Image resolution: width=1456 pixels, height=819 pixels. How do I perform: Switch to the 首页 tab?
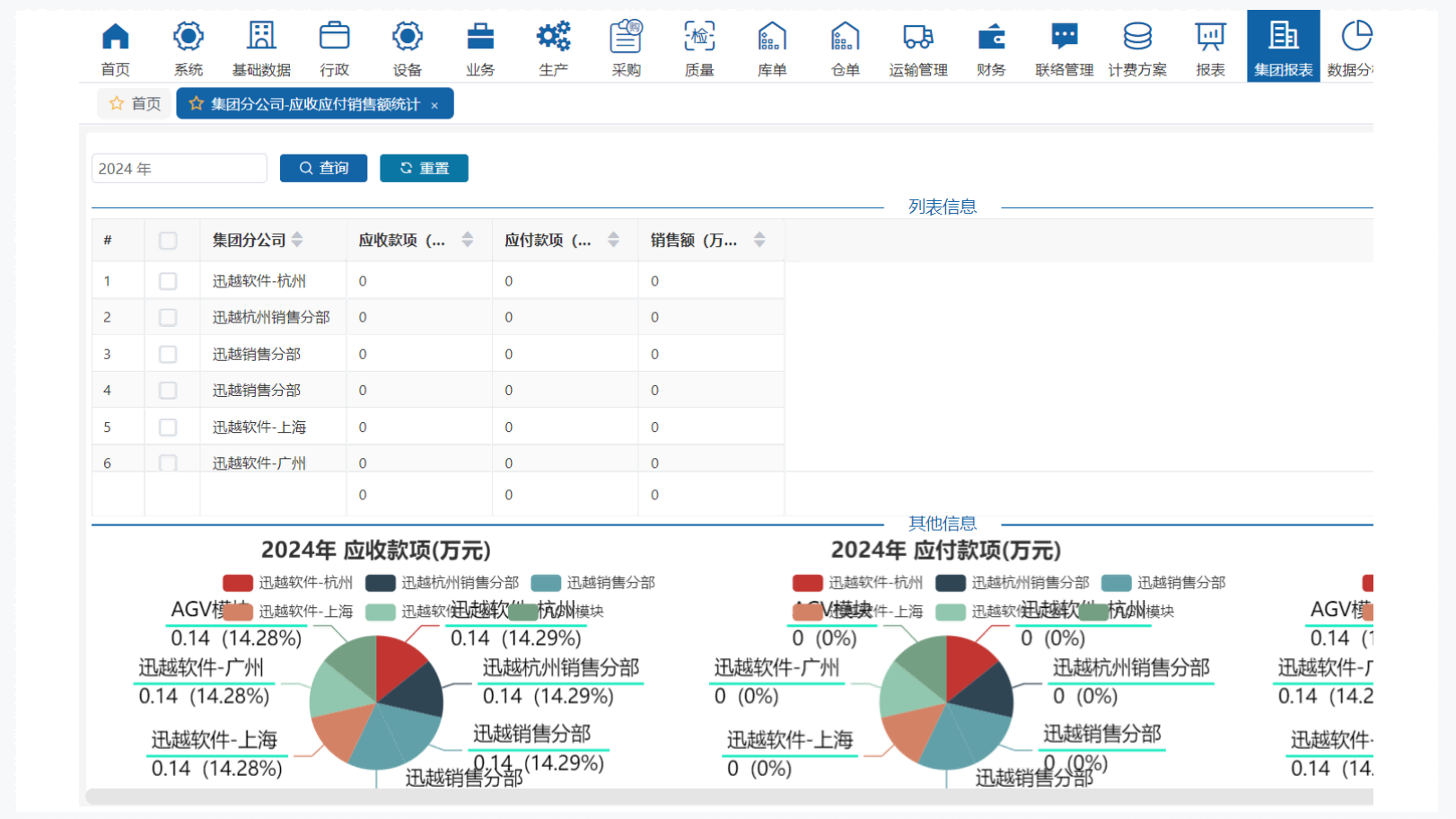[135, 104]
